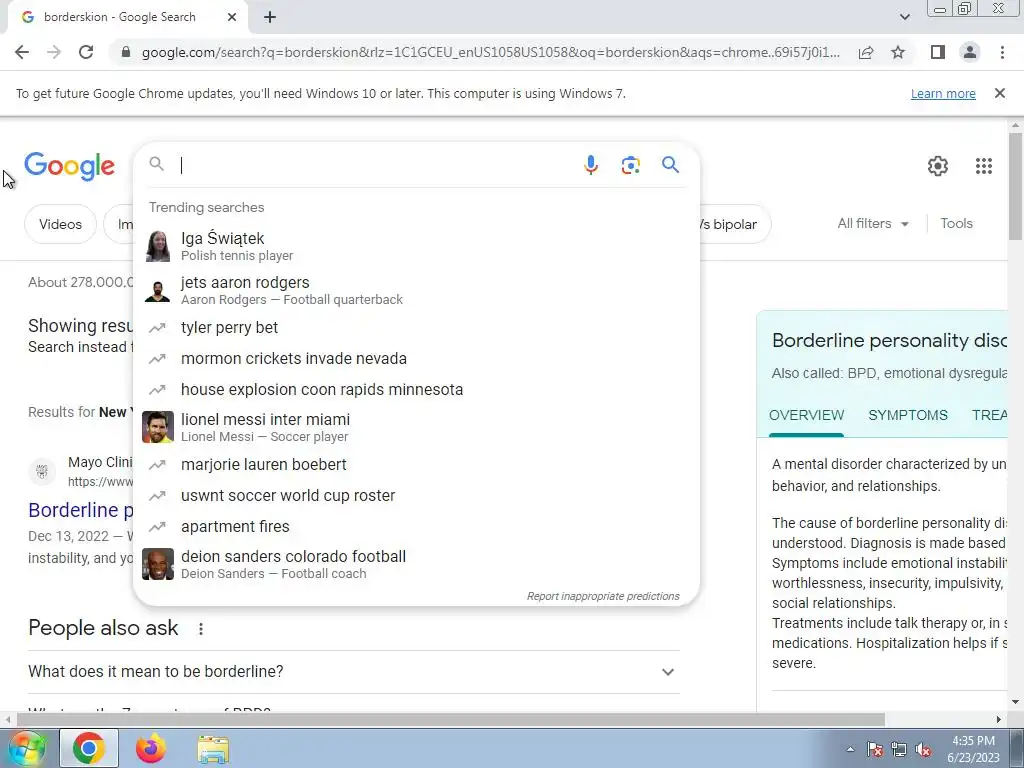The height and width of the screenshot is (768, 1024).
Task: Click the horizontal scrollbar right arrow
Action: [x=999, y=719]
